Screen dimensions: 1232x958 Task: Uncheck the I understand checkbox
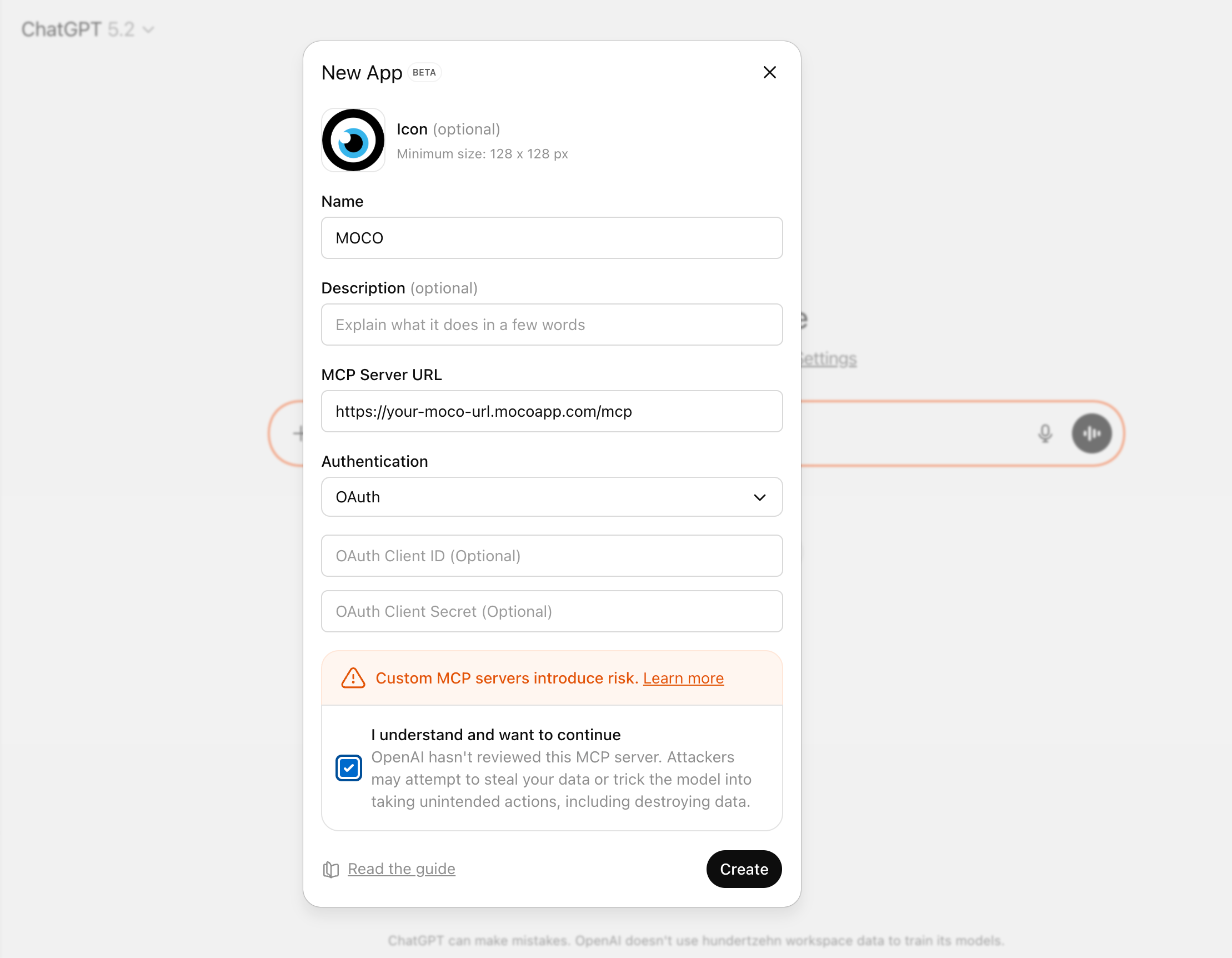pyautogui.click(x=349, y=768)
